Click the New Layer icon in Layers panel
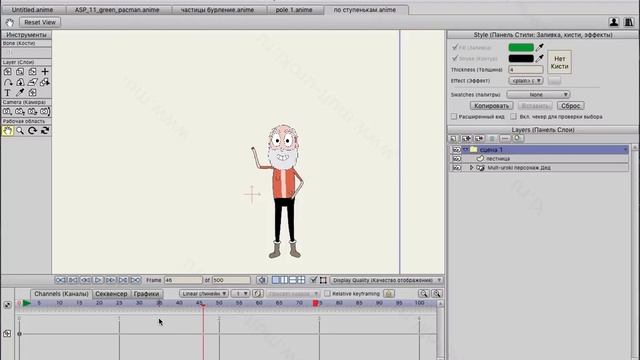Image resolution: width=640 pixels, height=360 pixels. (453, 139)
